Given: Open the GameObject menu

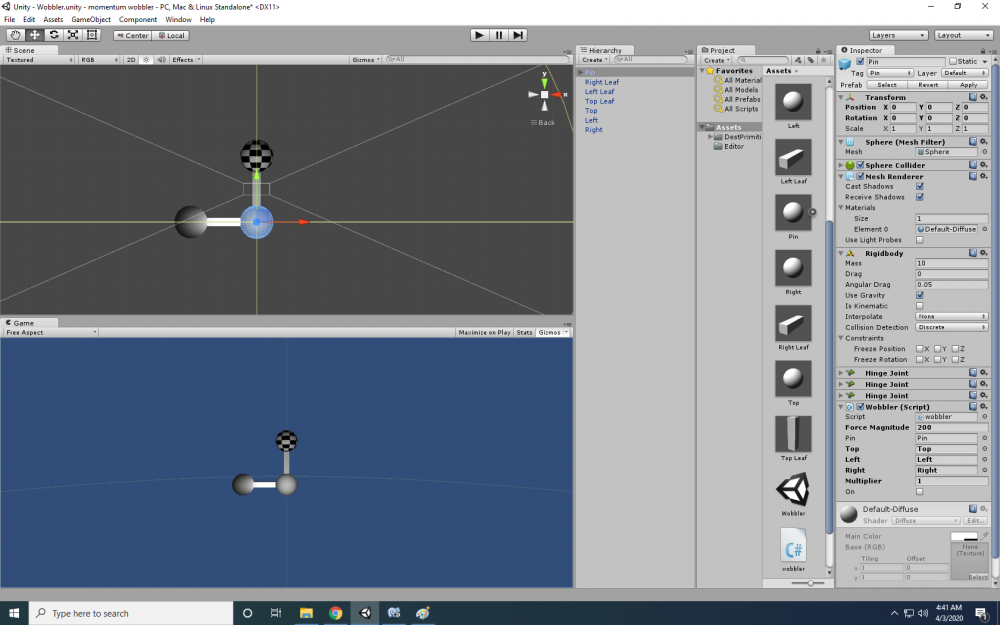Looking at the screenshot, I should click(x=90, y=19).
